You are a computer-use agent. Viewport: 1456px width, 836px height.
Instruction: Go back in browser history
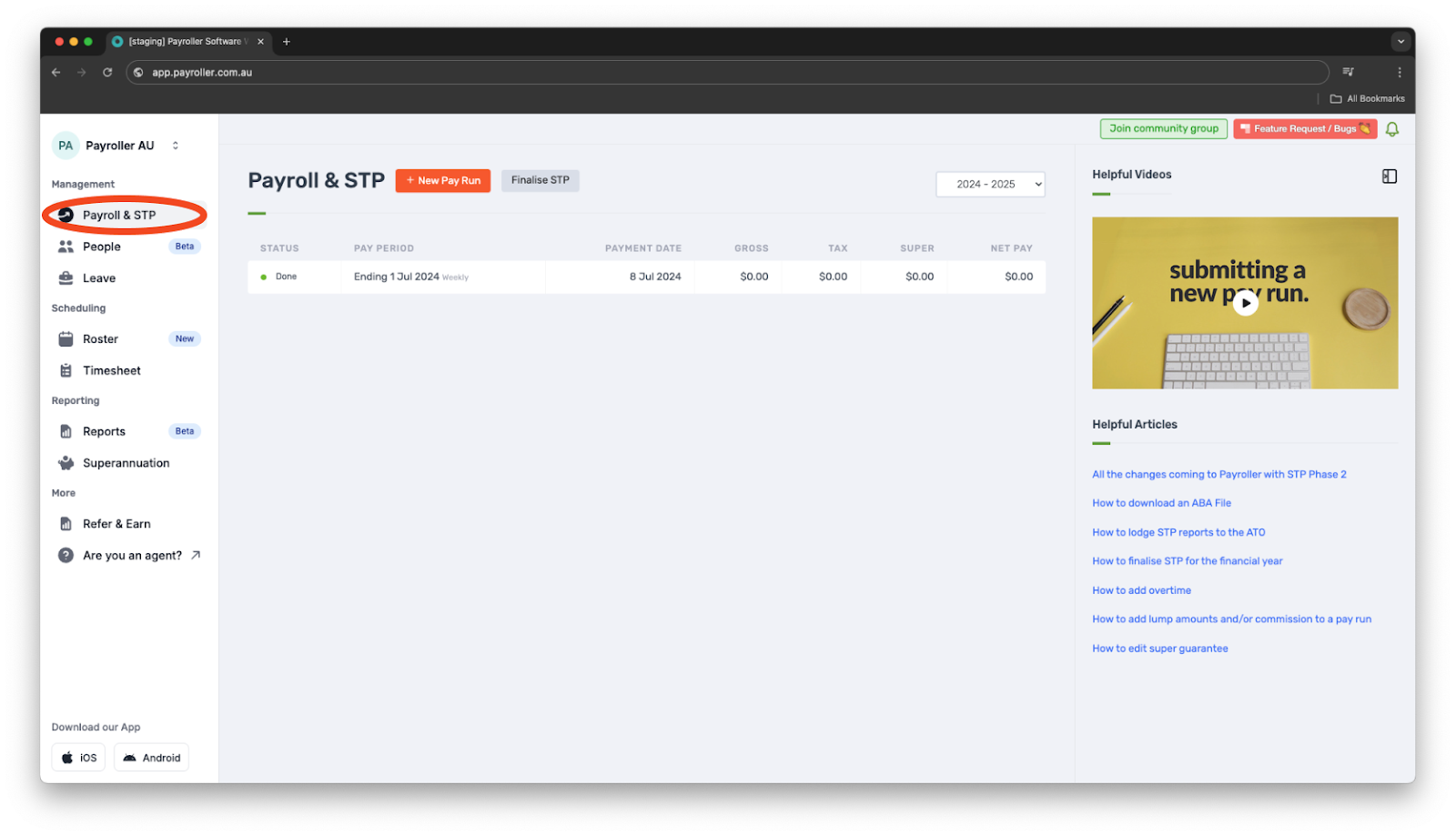click(56, 72)
